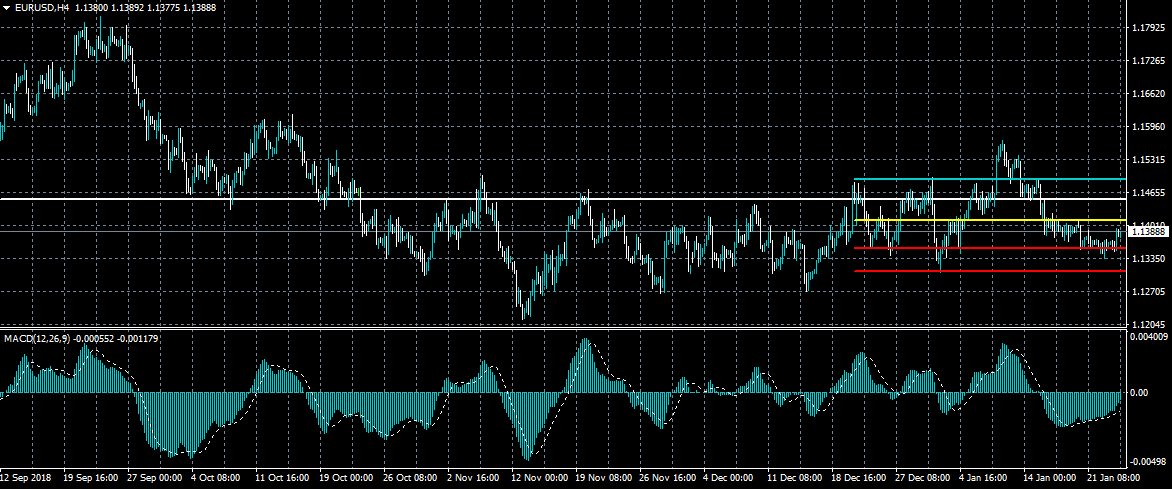1172x489 pixels.
Task: Click the 1.12705 price axis label
Action: [x=1147, y=292]
